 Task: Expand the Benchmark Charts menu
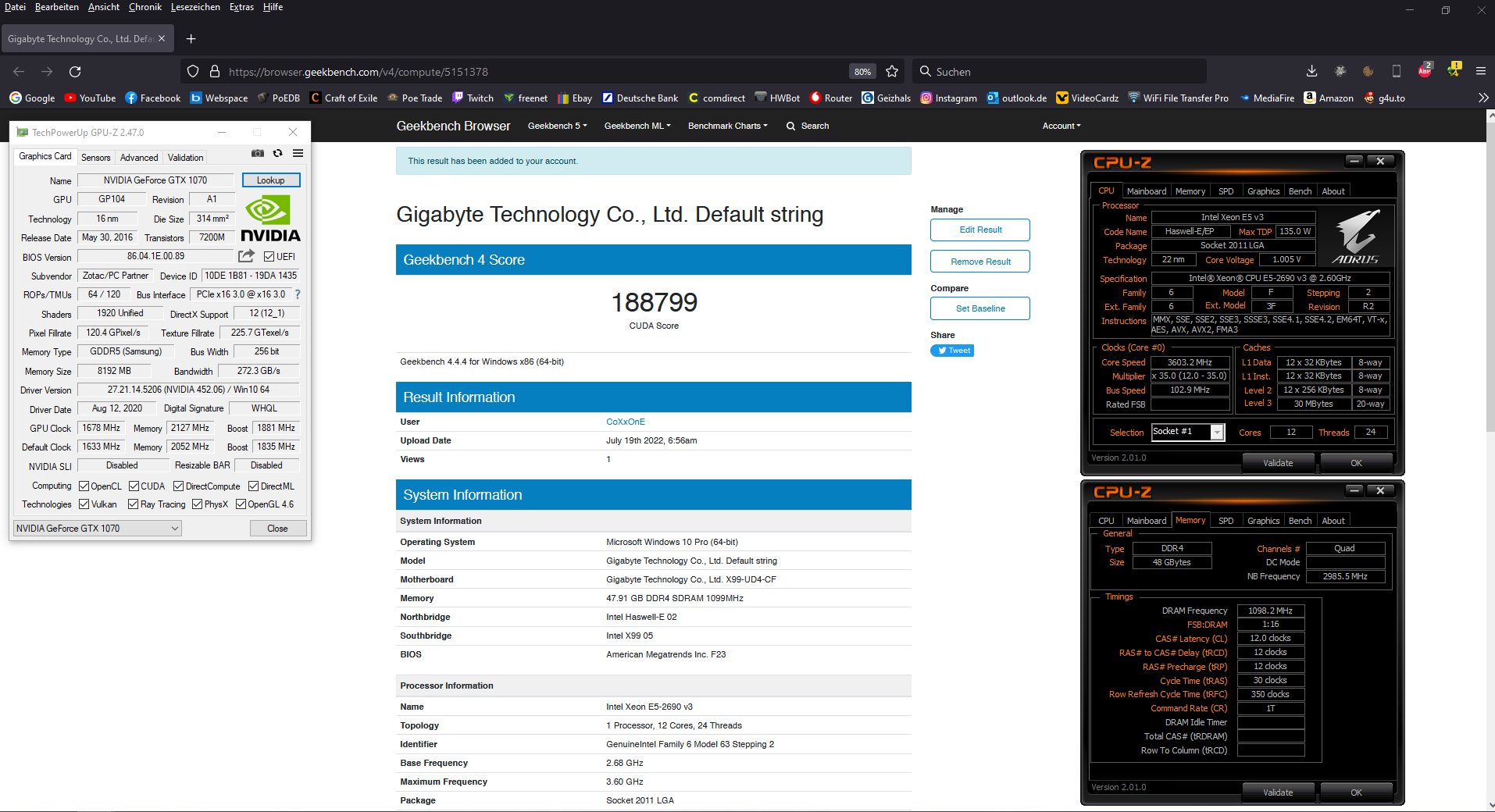[727, 126]
